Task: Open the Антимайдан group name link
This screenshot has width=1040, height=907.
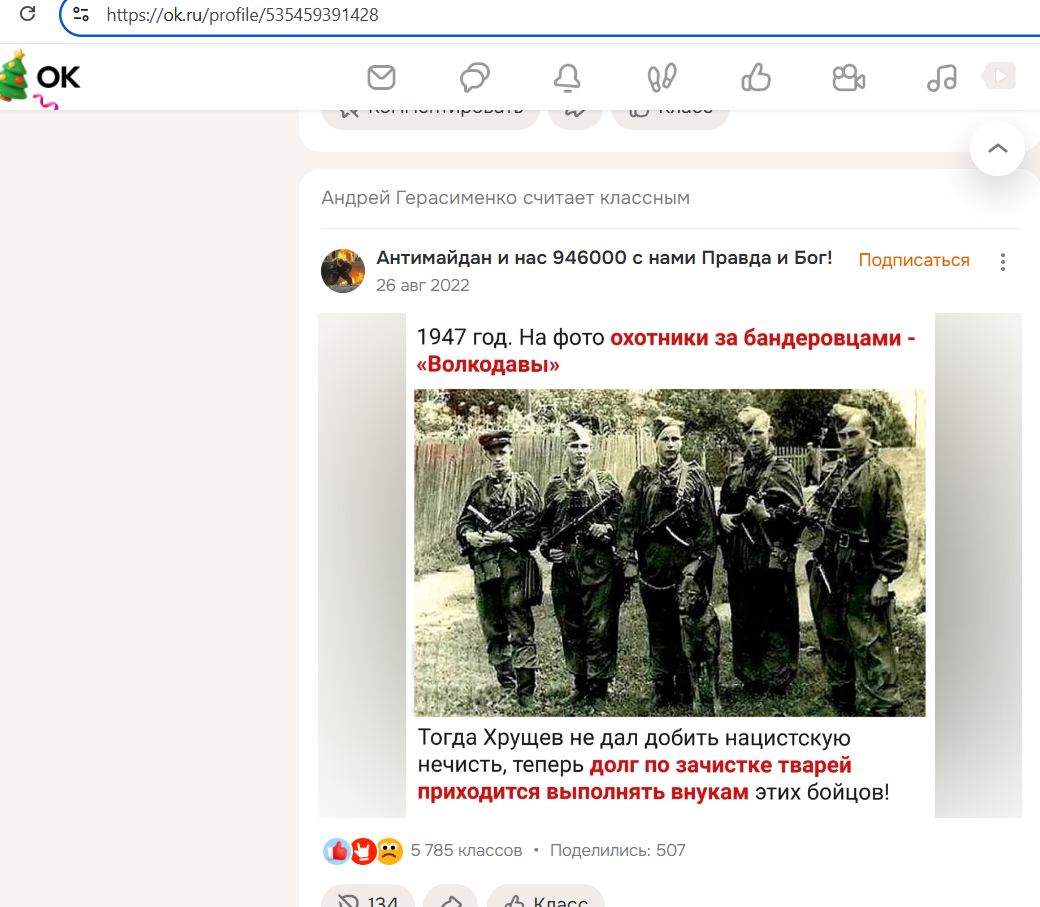Action: coord(604,257)
